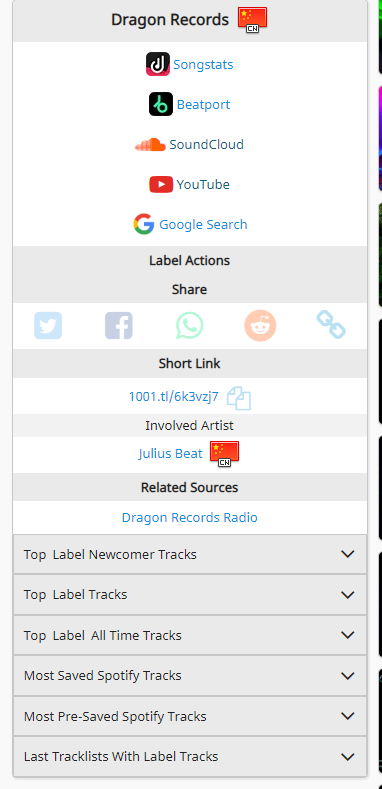Click the Google G icon
This screenshot has width=382, height=789.
144,224
